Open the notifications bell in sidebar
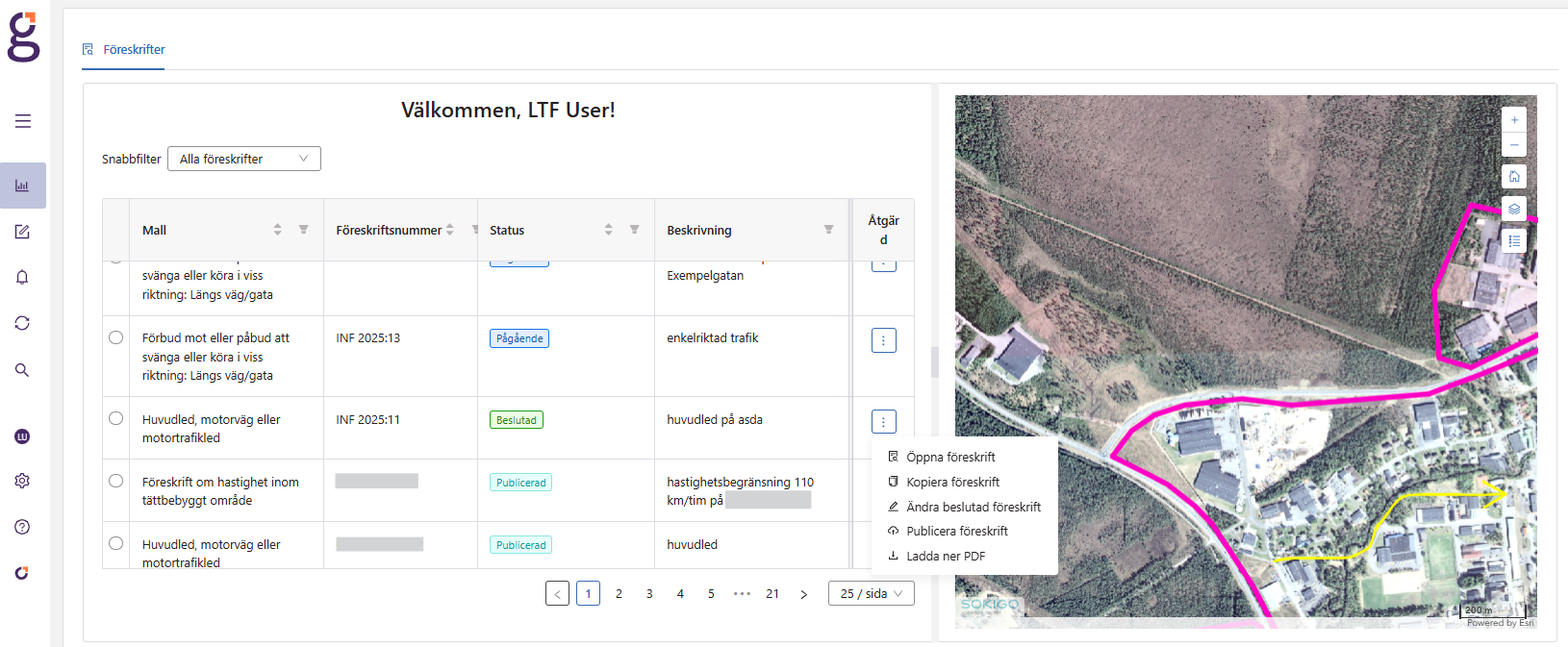Viewport: 1568px width, 647px height. (x=22, y=277)
